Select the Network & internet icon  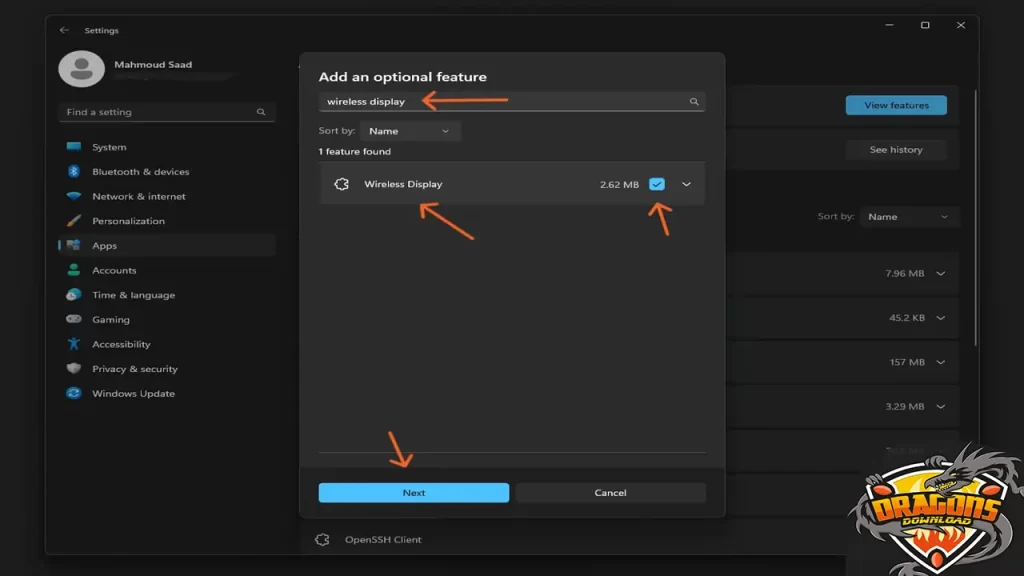click(x=73, y=197)
